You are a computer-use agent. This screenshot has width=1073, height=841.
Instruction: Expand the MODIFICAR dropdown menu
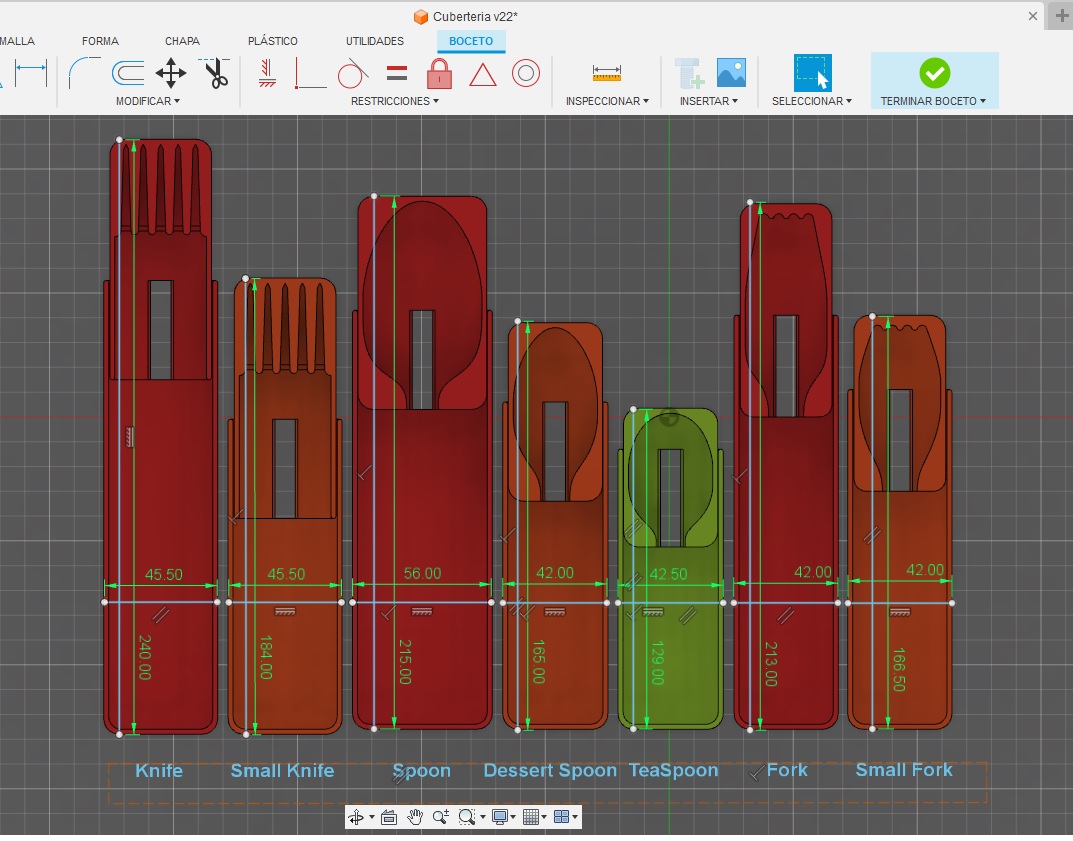(147, 101)
